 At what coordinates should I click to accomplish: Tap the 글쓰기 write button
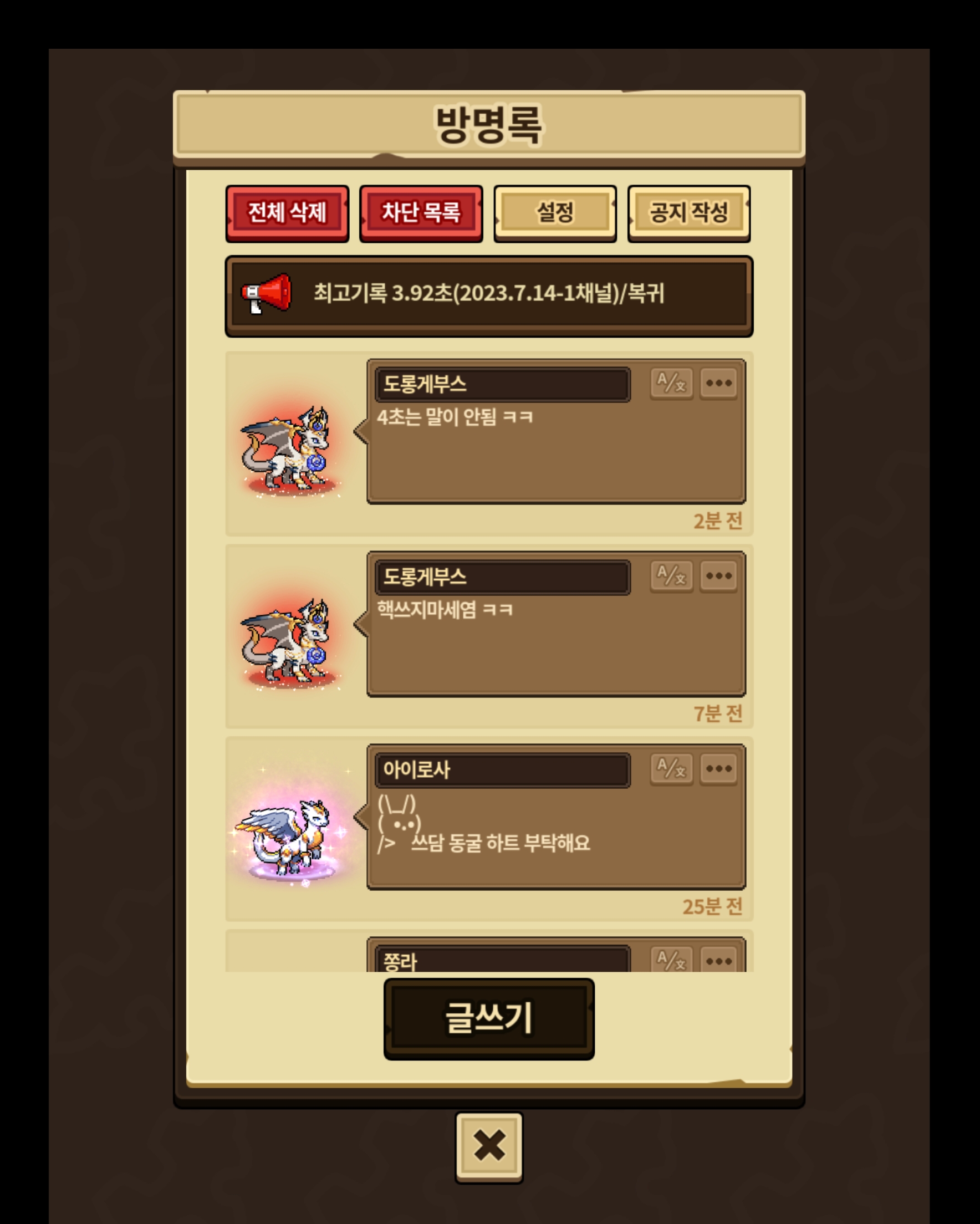pyautogui.click(x=489, y=1018)
